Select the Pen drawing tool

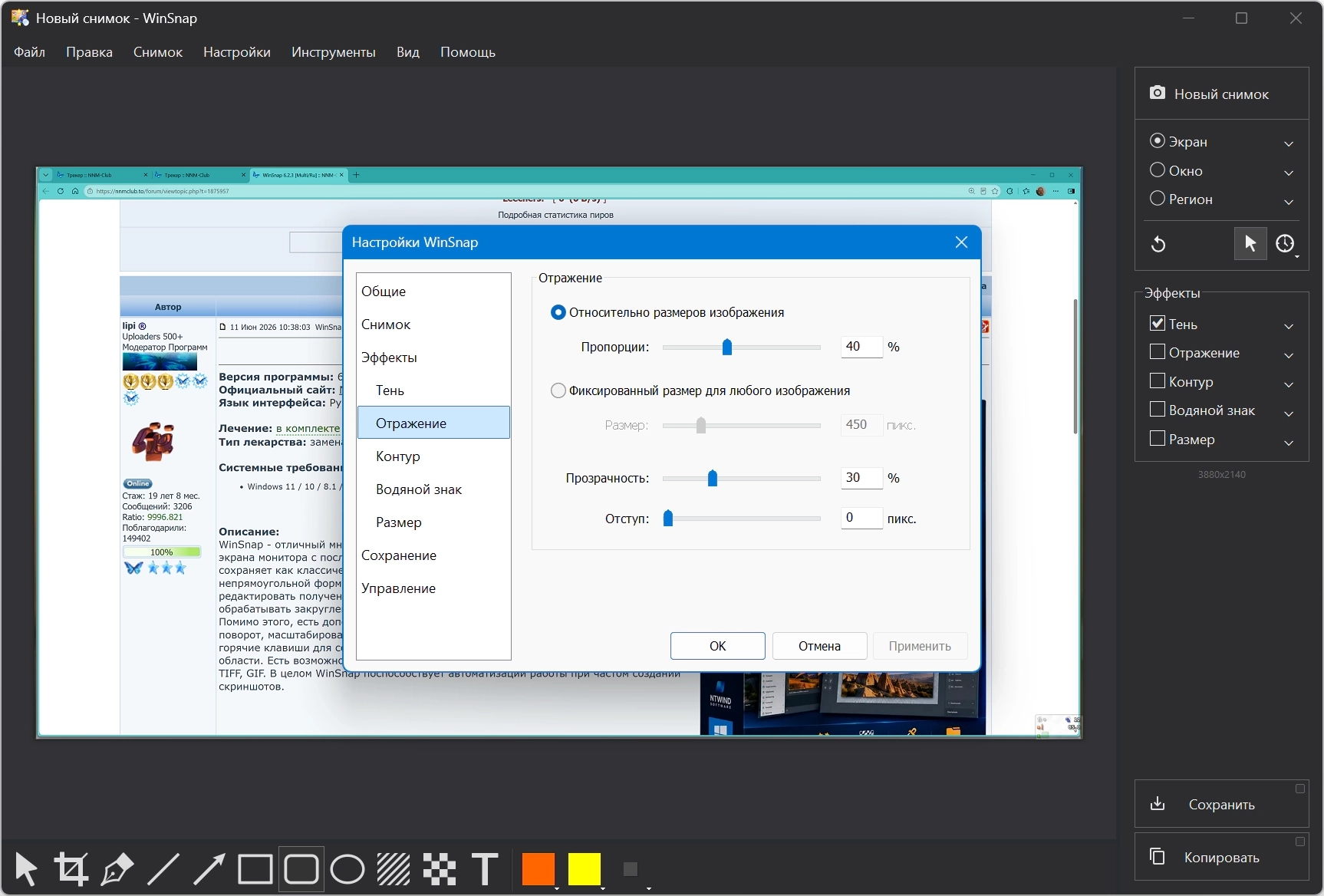coord(117,869)
